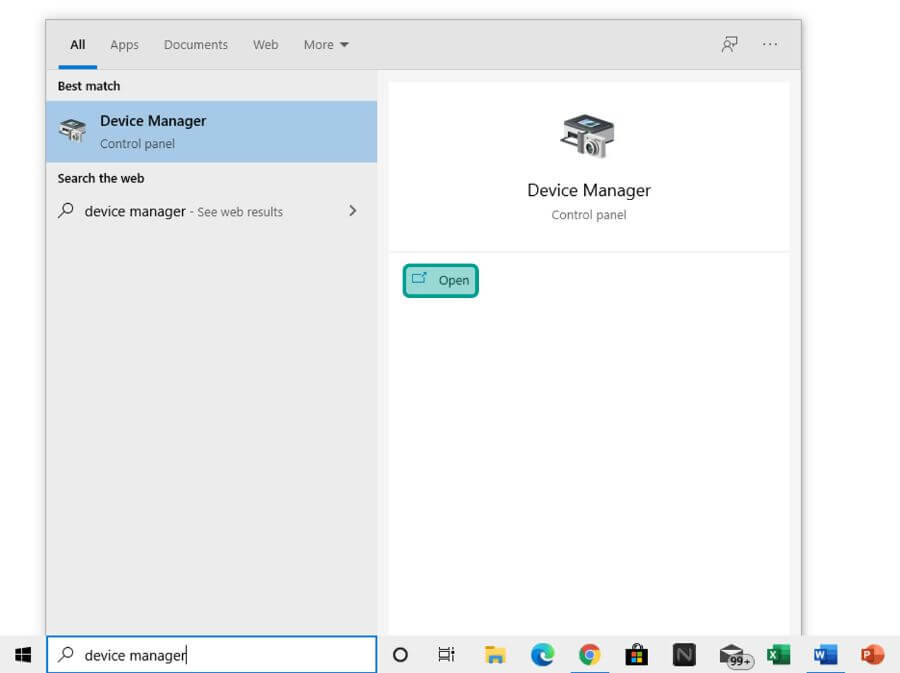Select the All search tab

point(77,45)
